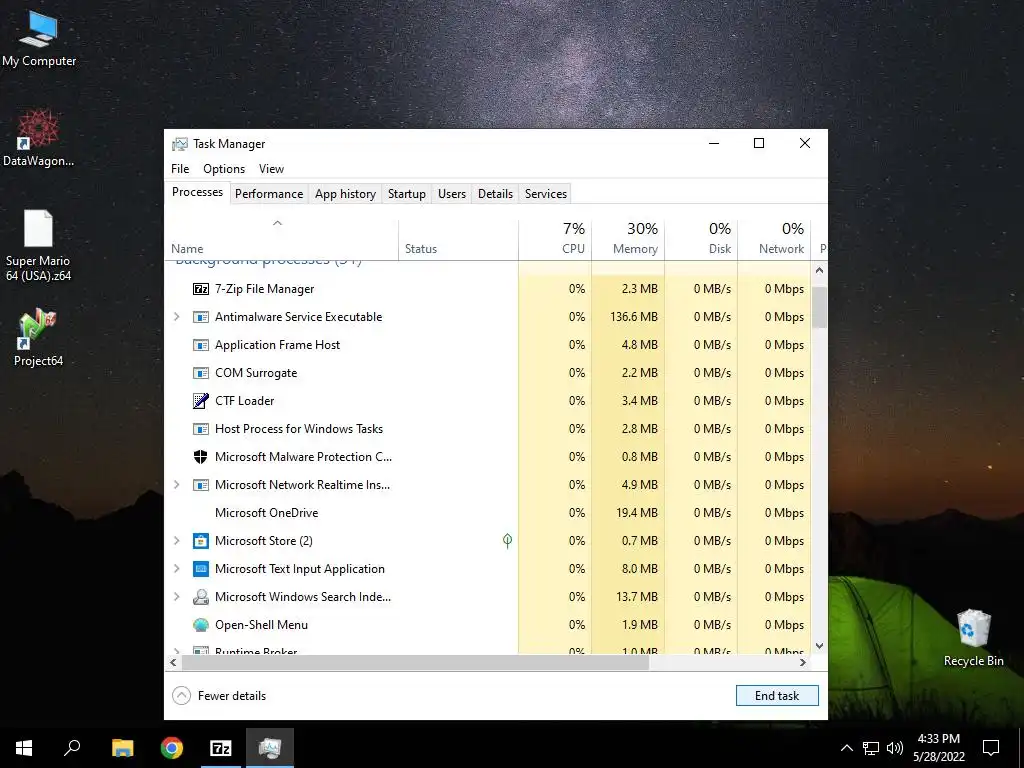Screen dimensions: 1024x768
Task: Switch to the Details tab
Action: [x=496, y=194]
